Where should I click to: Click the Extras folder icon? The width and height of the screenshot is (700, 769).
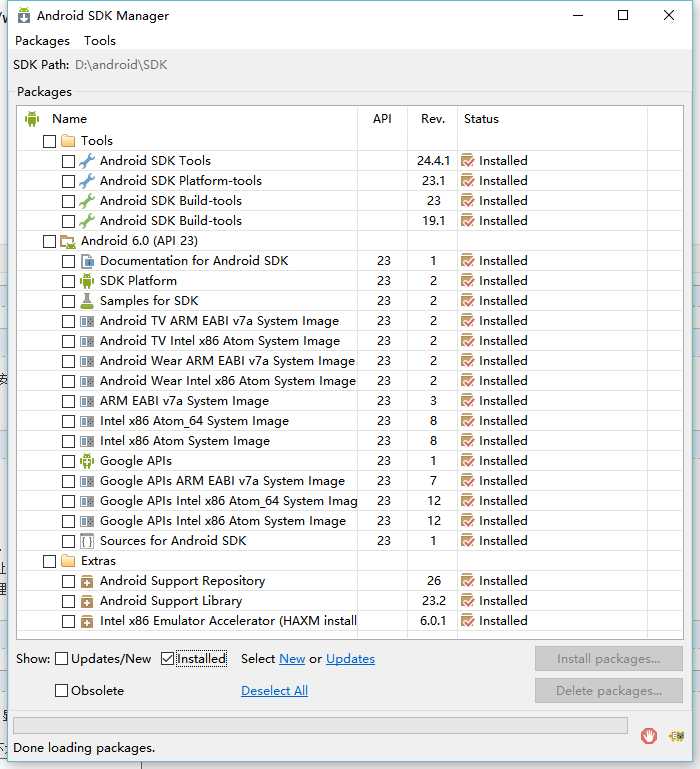point(68,561)
